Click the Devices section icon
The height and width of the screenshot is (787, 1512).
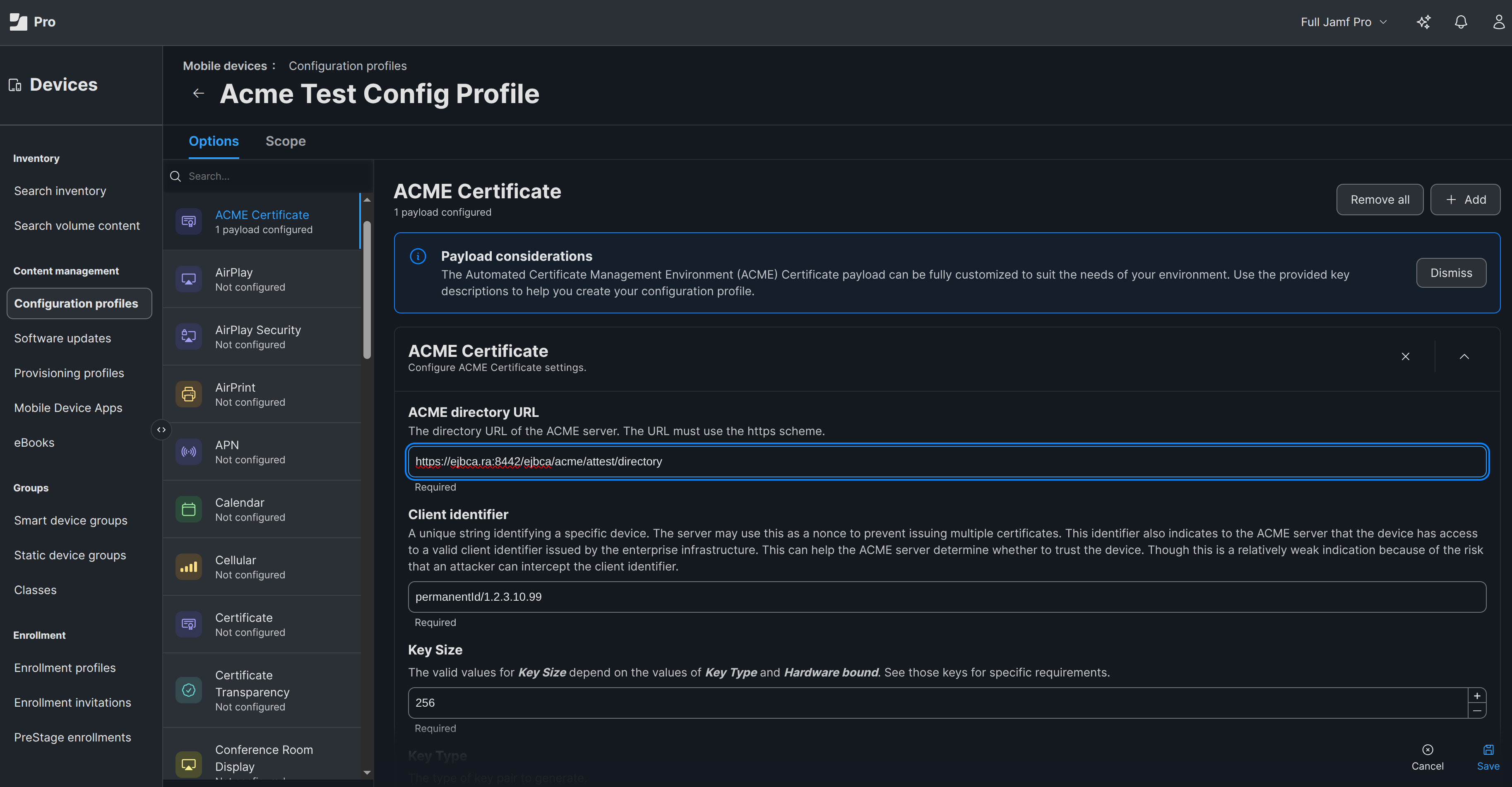pyautogui.click(x=15, y=85)
